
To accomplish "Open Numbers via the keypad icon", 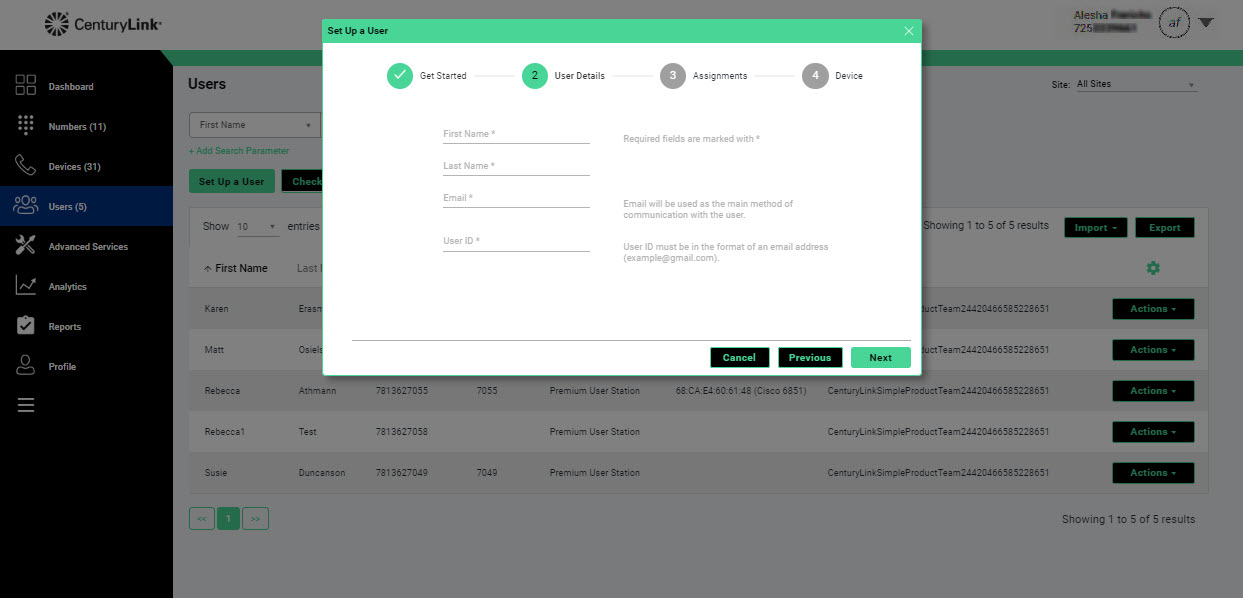I will click(26, 126).
